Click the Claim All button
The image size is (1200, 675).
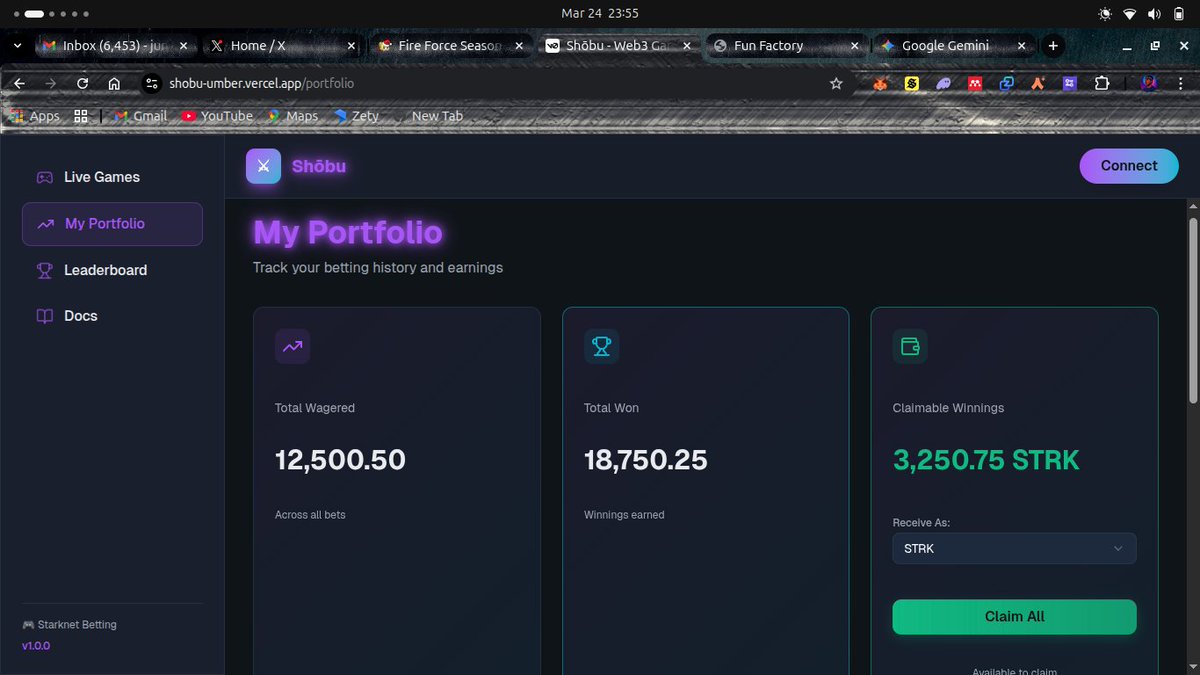coord(1014,617)
